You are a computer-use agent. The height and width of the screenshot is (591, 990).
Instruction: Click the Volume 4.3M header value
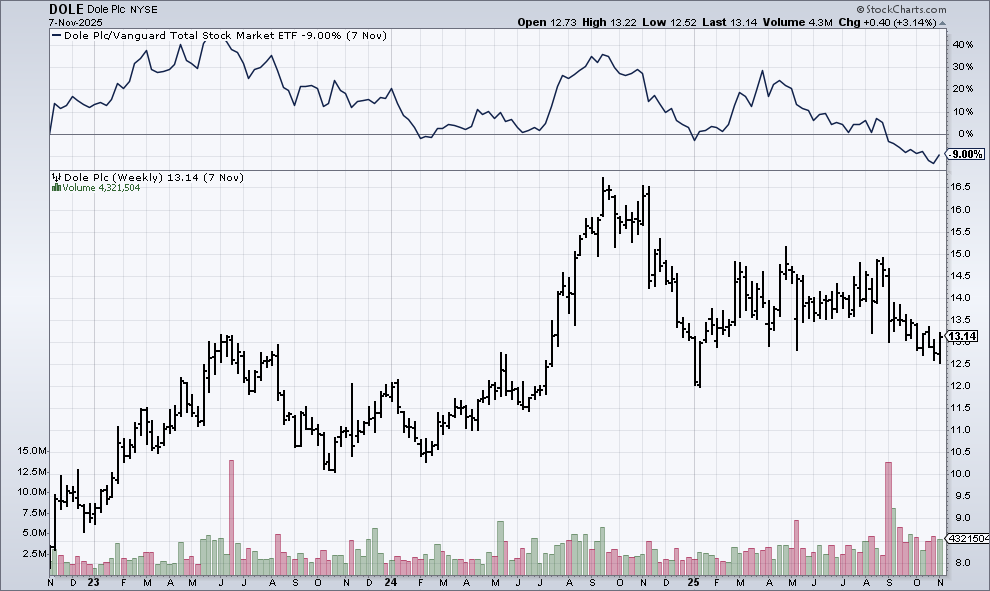tap(797, 22)
